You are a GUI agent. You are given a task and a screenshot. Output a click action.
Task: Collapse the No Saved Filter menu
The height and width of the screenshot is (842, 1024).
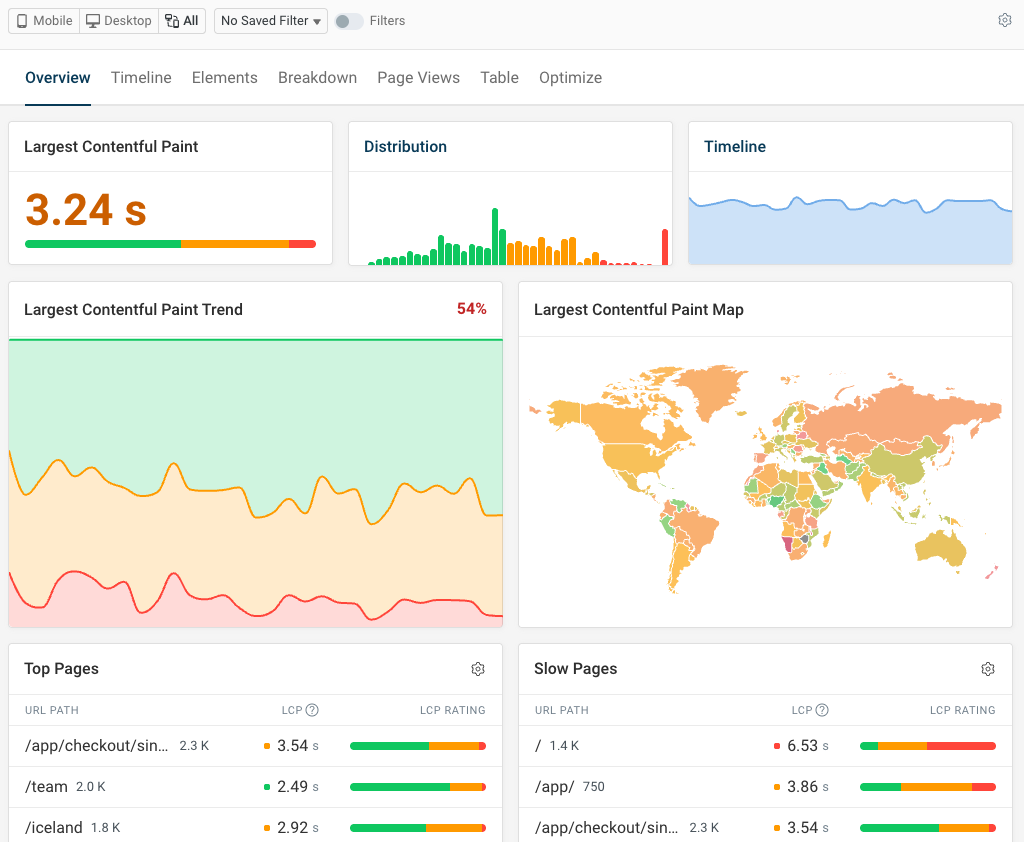[x=270, y=20]
